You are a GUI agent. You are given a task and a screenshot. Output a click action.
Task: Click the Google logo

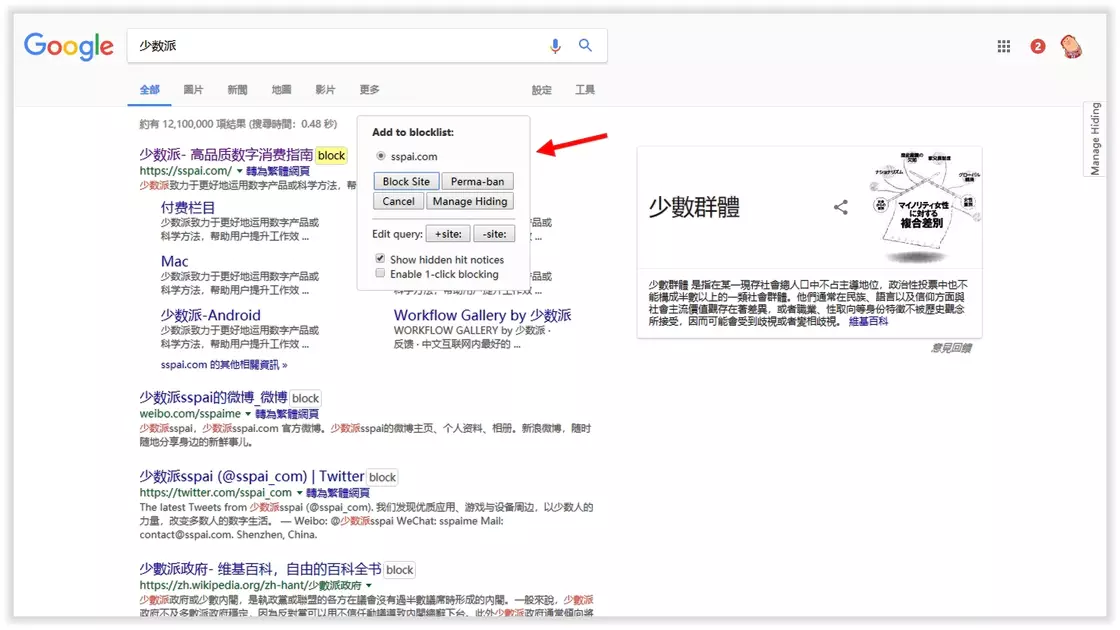coord(69,46)
